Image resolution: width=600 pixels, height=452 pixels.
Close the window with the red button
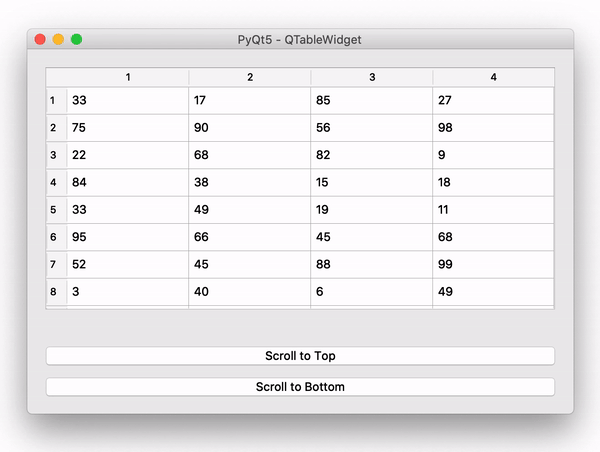(40, 39)
